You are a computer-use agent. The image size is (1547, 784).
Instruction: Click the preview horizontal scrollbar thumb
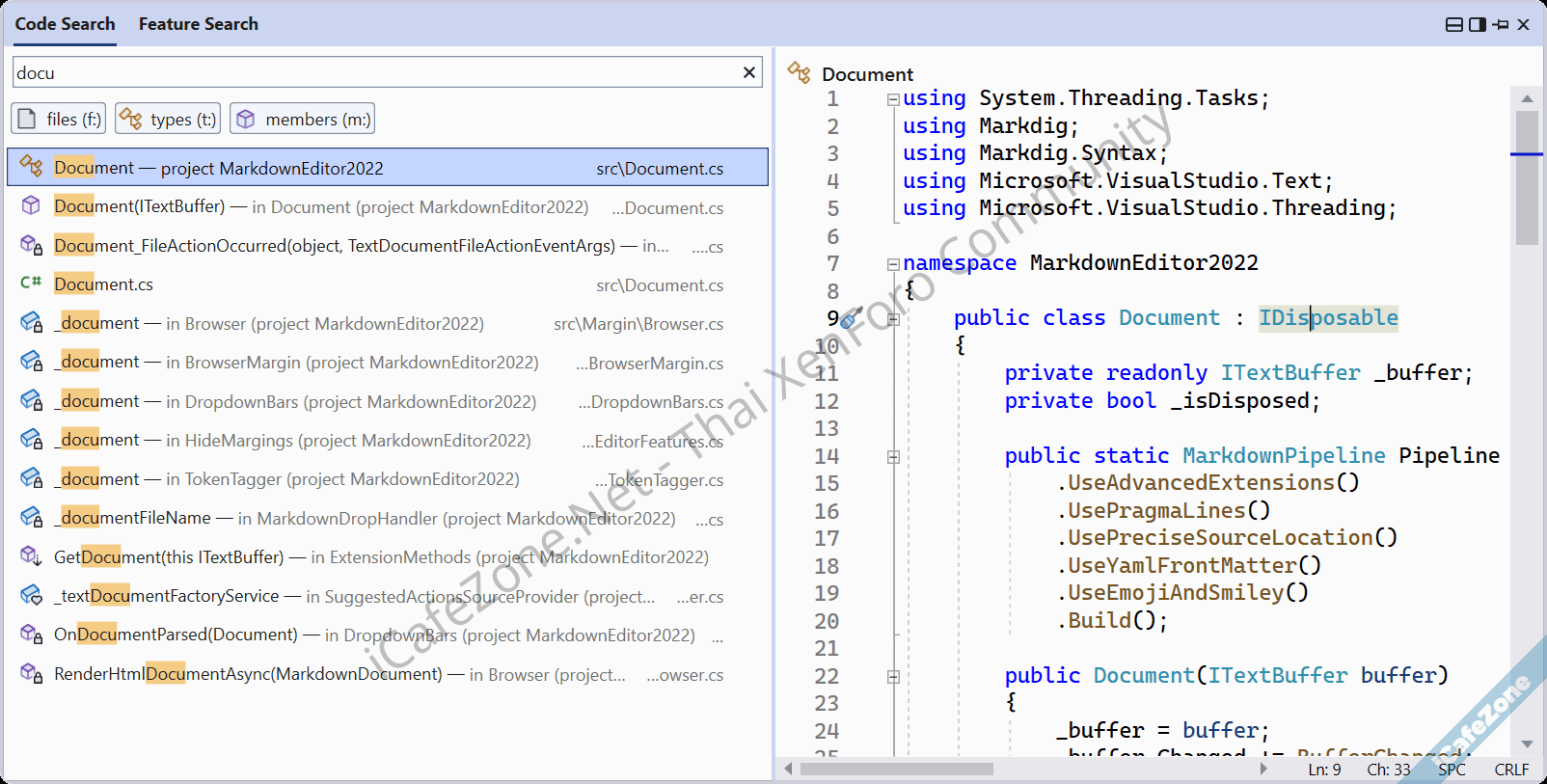point(896,769)
